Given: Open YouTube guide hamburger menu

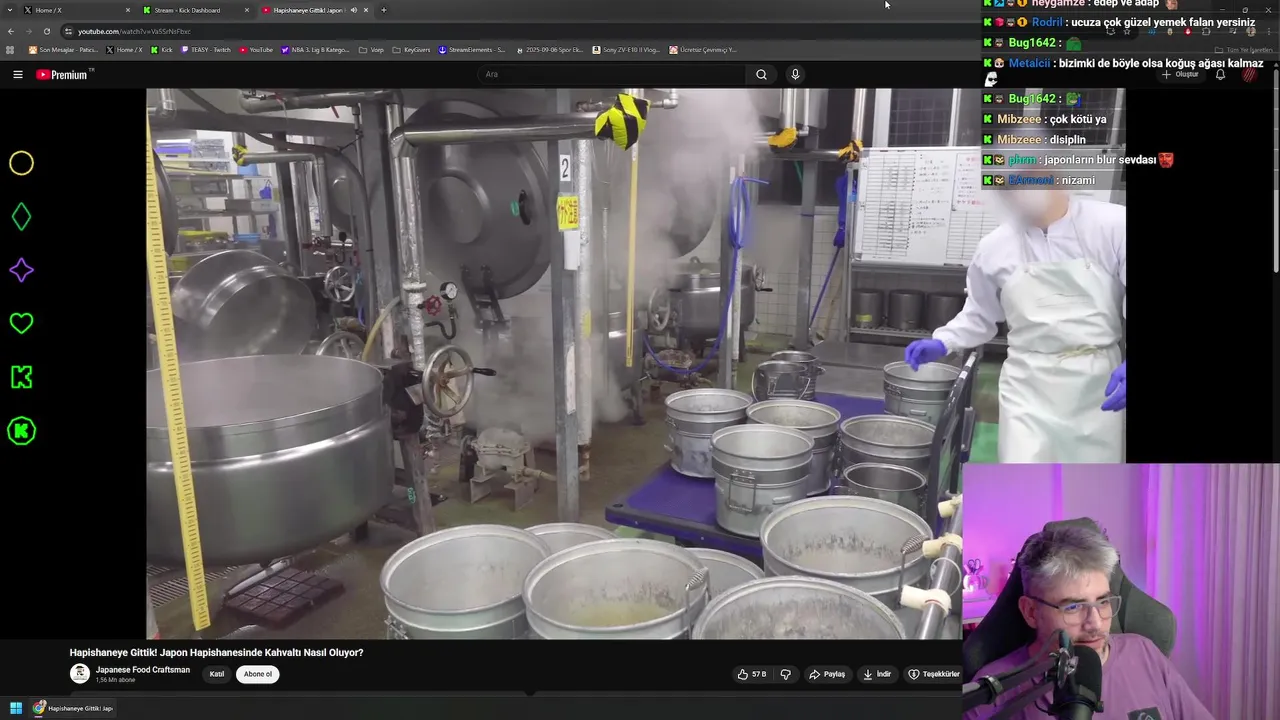Looking at the screenshot, I should [x=17, y=74].
